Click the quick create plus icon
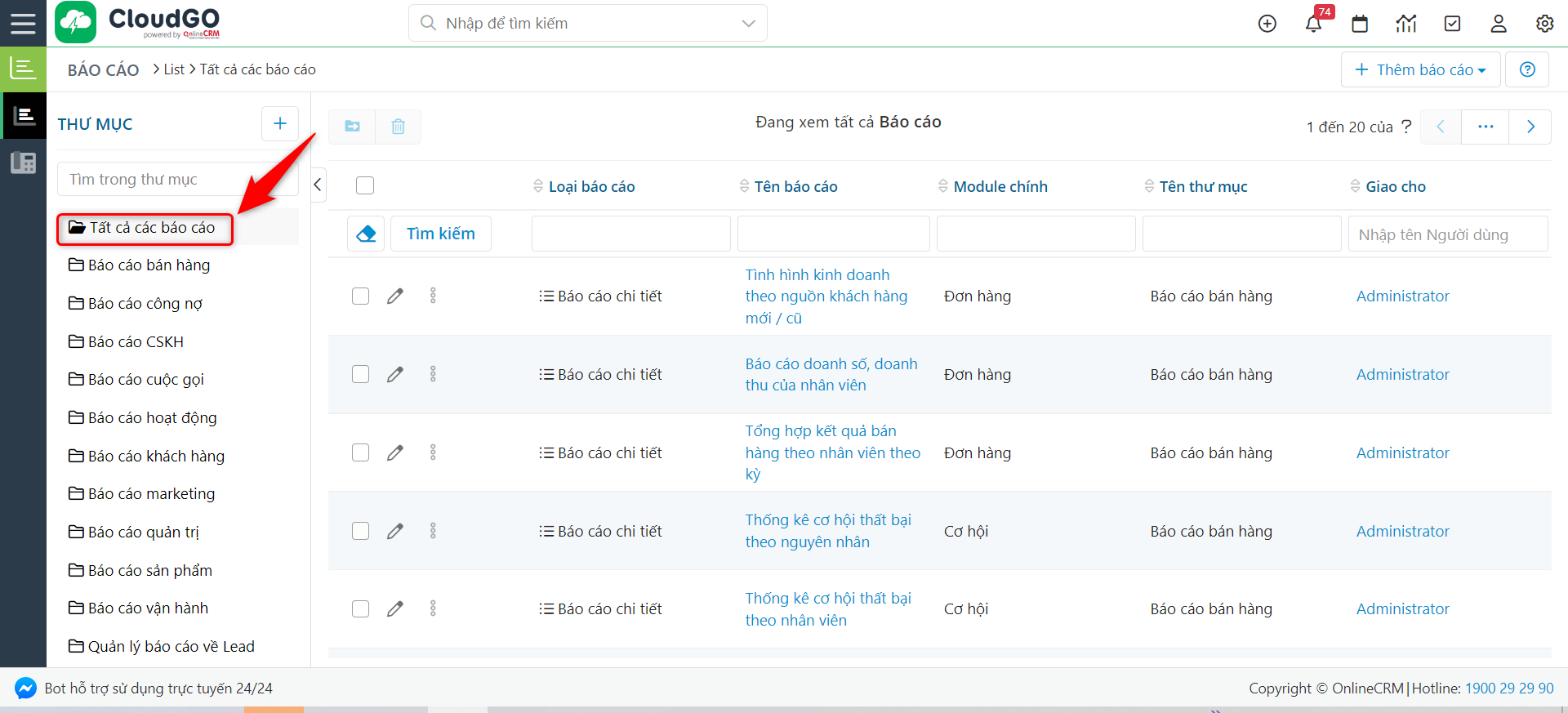This screenshot has width=1568, height=713. [x=1267, y=24]
